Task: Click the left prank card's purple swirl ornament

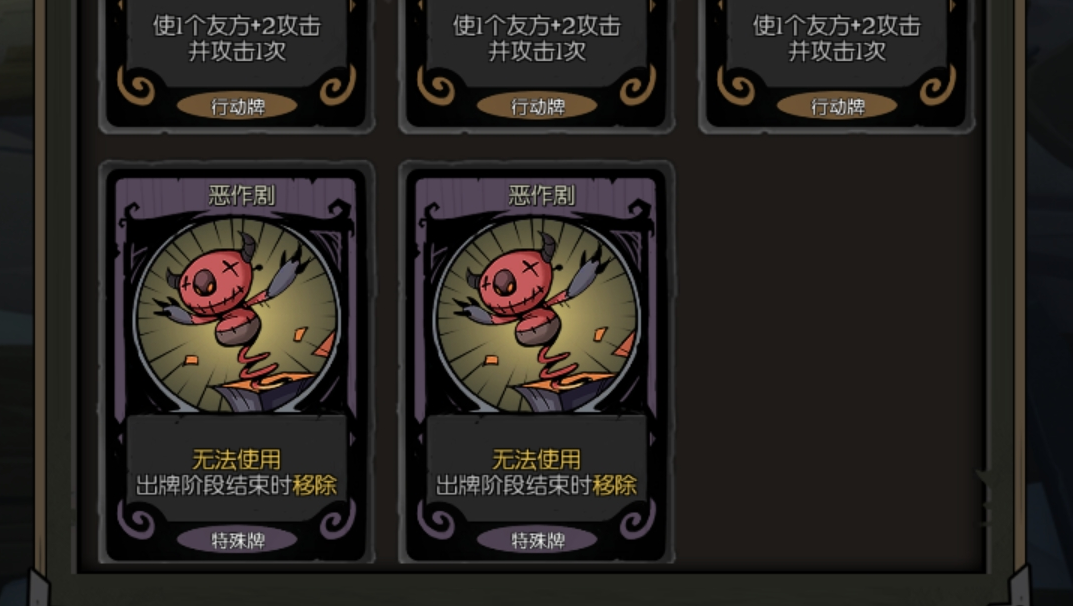Action: point(136,520)
